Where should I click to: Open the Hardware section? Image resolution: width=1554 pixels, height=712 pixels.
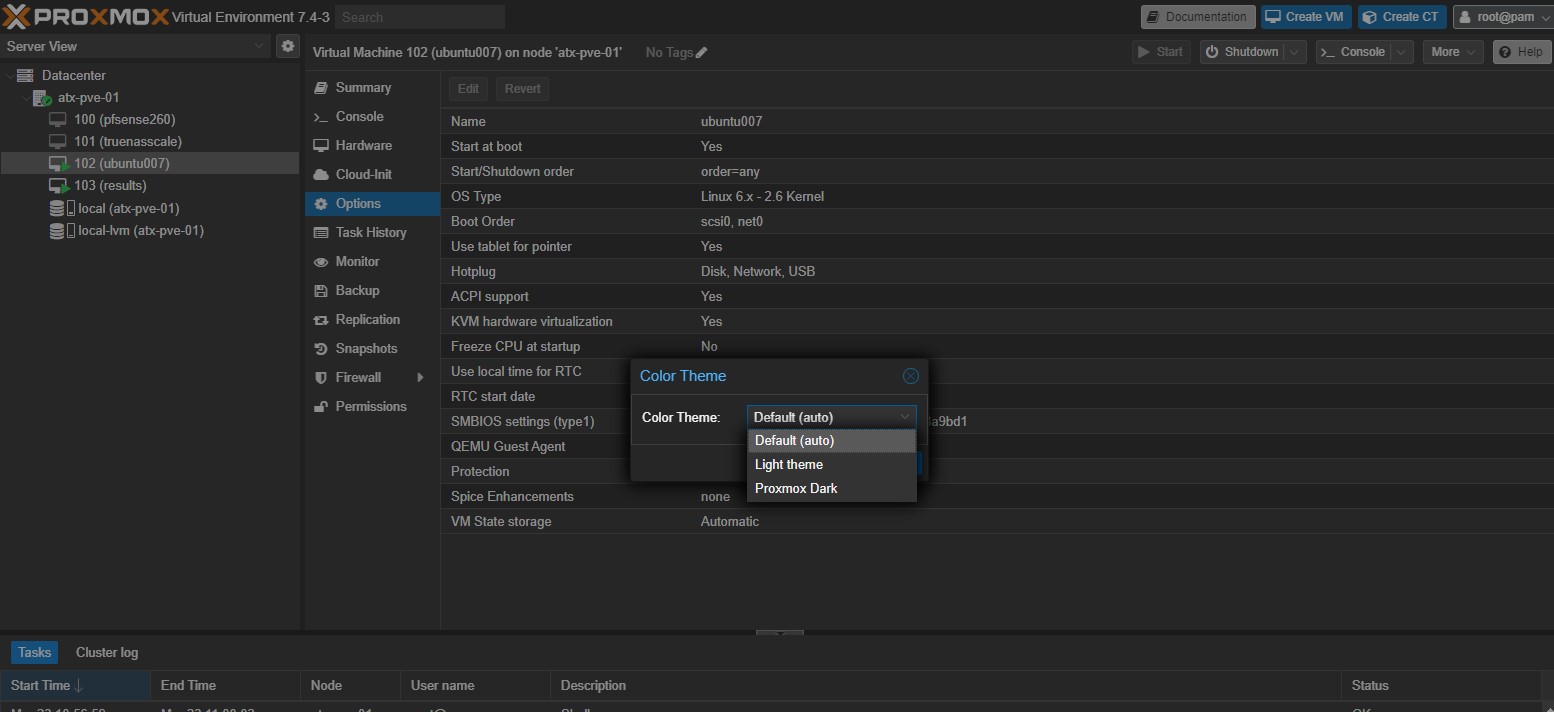coord(363,145)
